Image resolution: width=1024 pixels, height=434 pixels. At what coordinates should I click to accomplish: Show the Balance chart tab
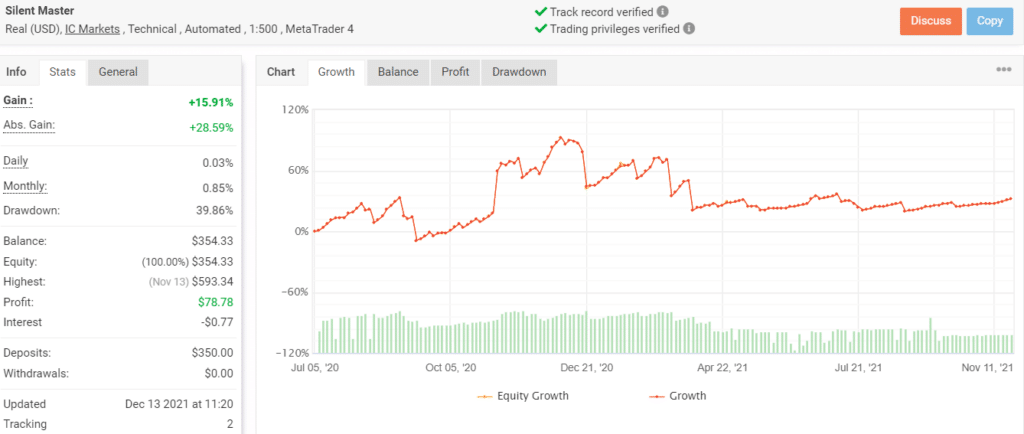click(x=398, y=72)
